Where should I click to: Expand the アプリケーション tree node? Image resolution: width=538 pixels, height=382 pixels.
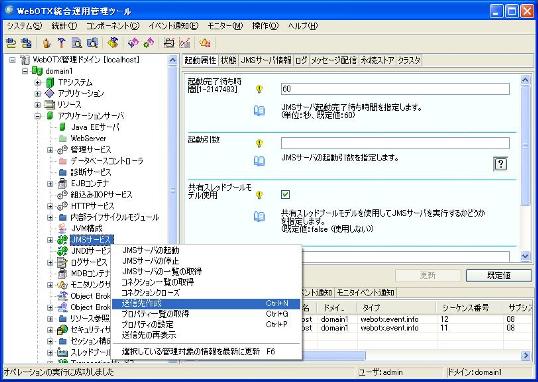pos(38,93)
